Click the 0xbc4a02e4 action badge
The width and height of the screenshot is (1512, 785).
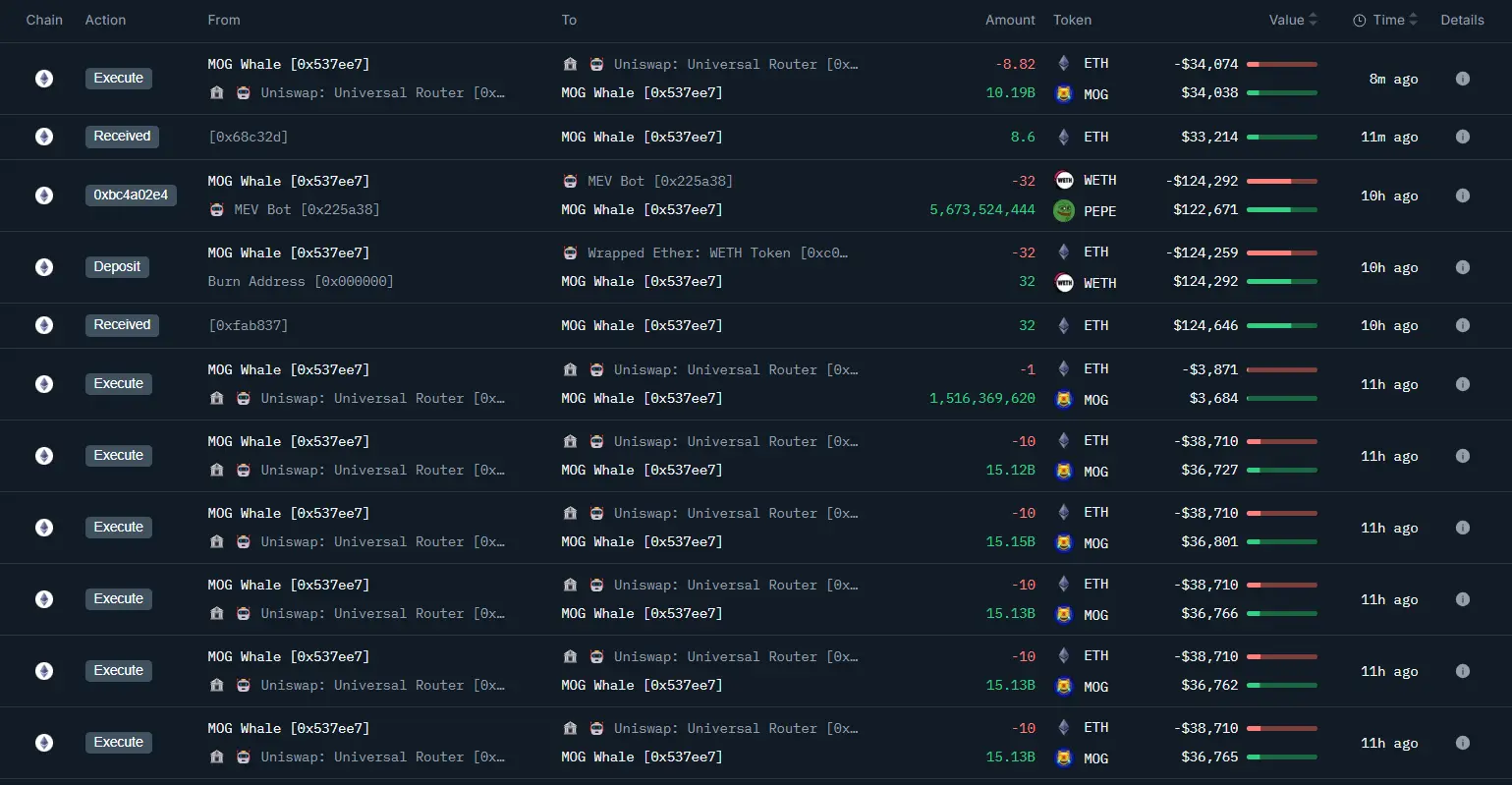tap(131, 196)
